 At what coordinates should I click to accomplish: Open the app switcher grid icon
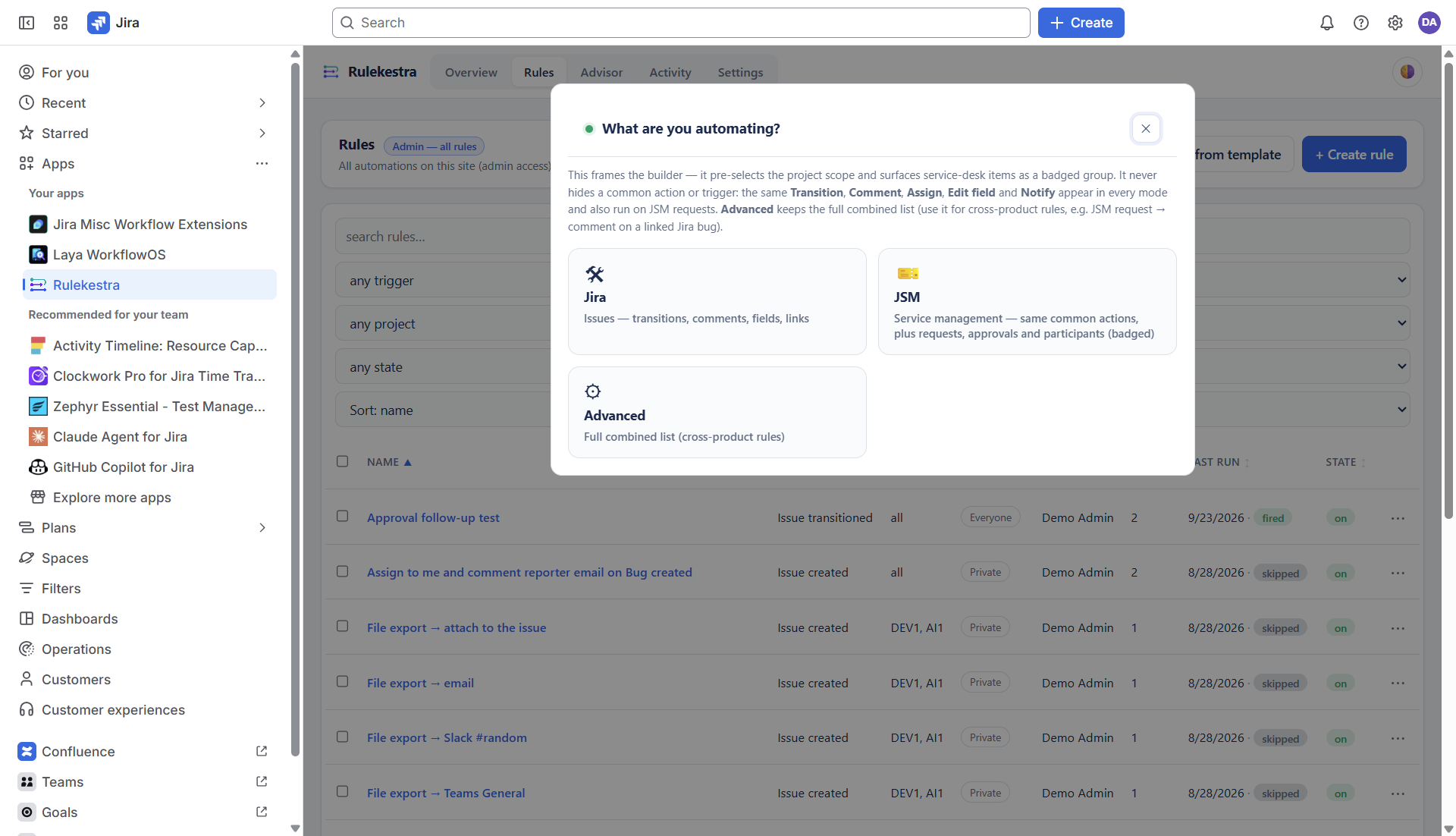[61, 23]
